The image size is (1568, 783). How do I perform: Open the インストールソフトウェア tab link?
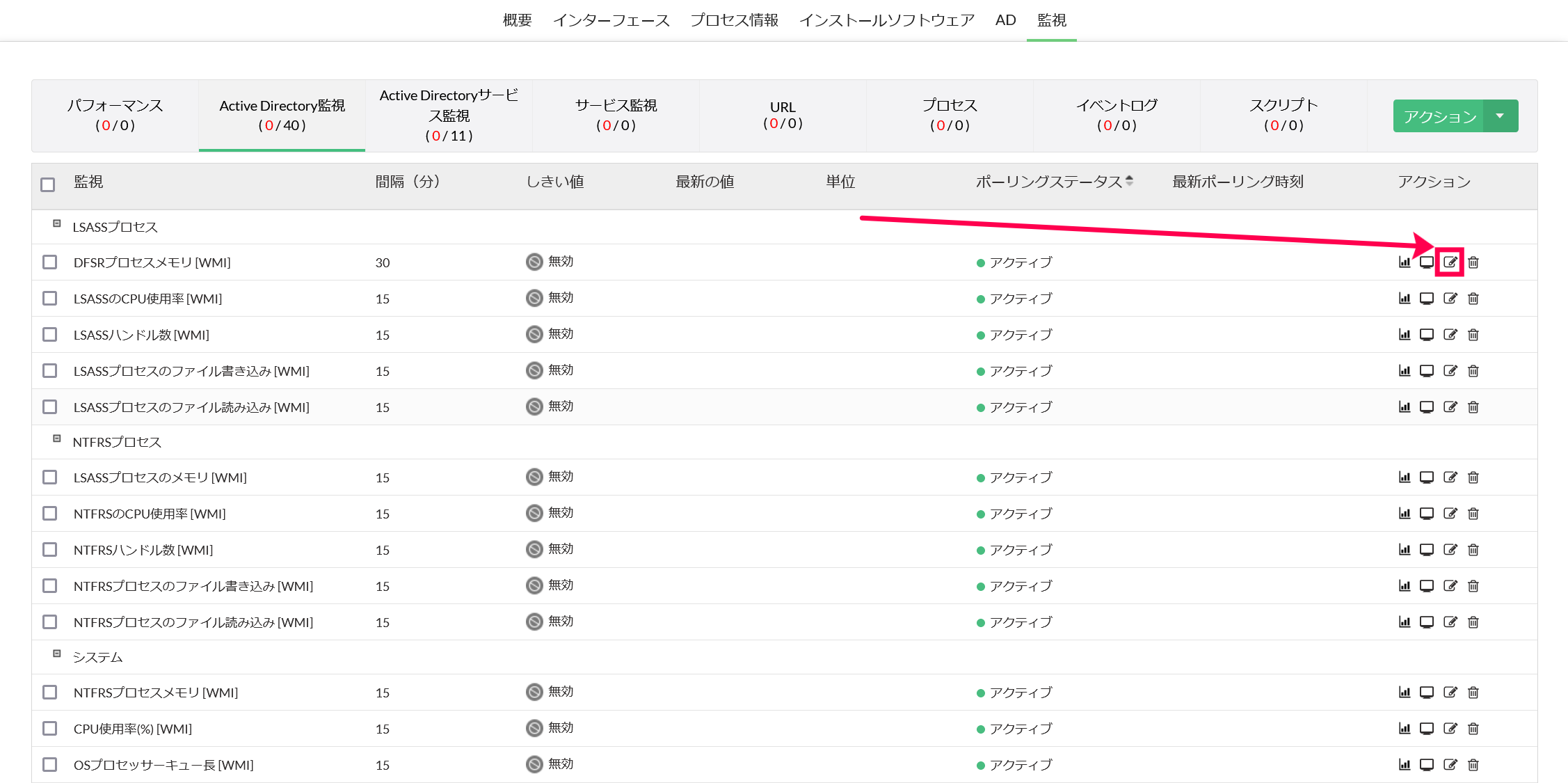(886, 20)
